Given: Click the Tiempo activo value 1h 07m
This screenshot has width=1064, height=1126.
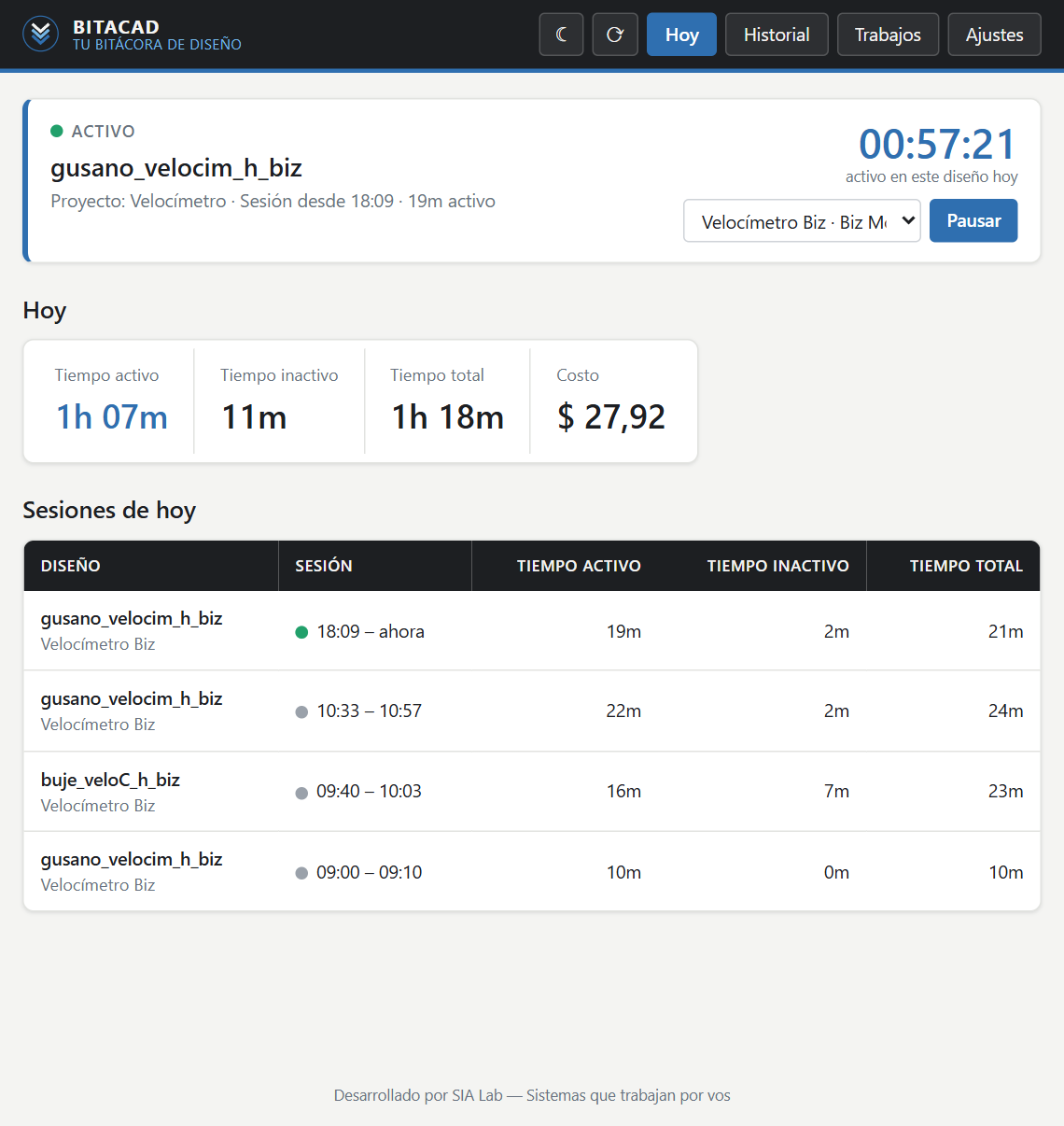Looking at the screenshot, I should [112, 417].
